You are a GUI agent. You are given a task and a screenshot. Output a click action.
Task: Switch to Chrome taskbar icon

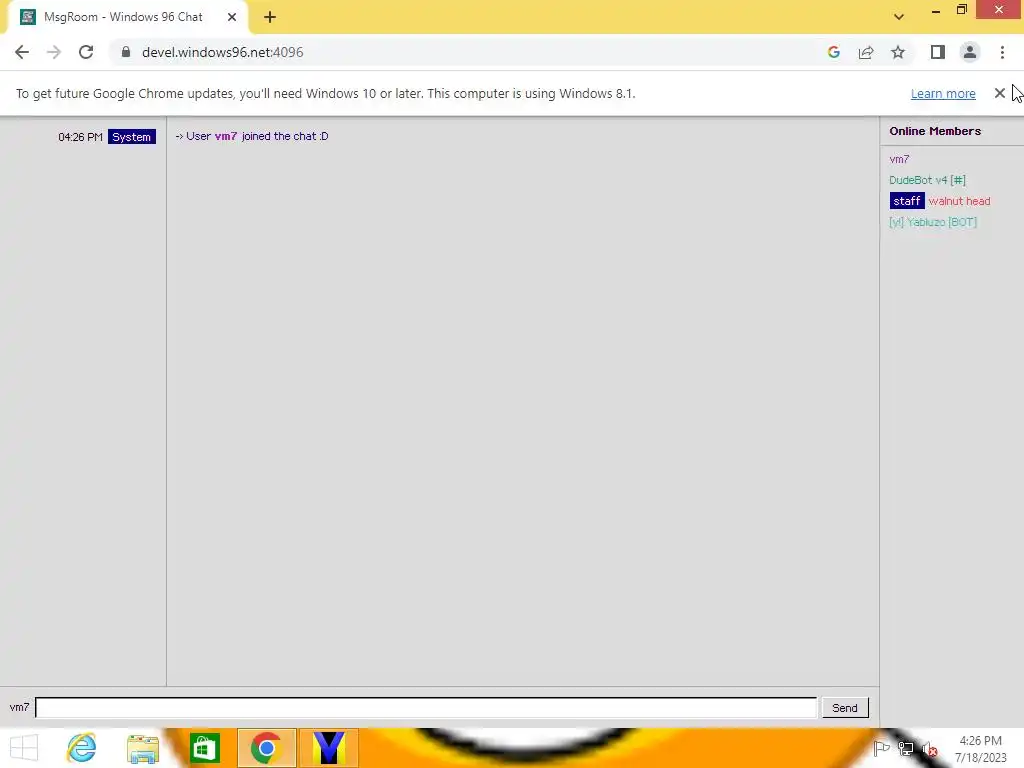coord(266,748)
